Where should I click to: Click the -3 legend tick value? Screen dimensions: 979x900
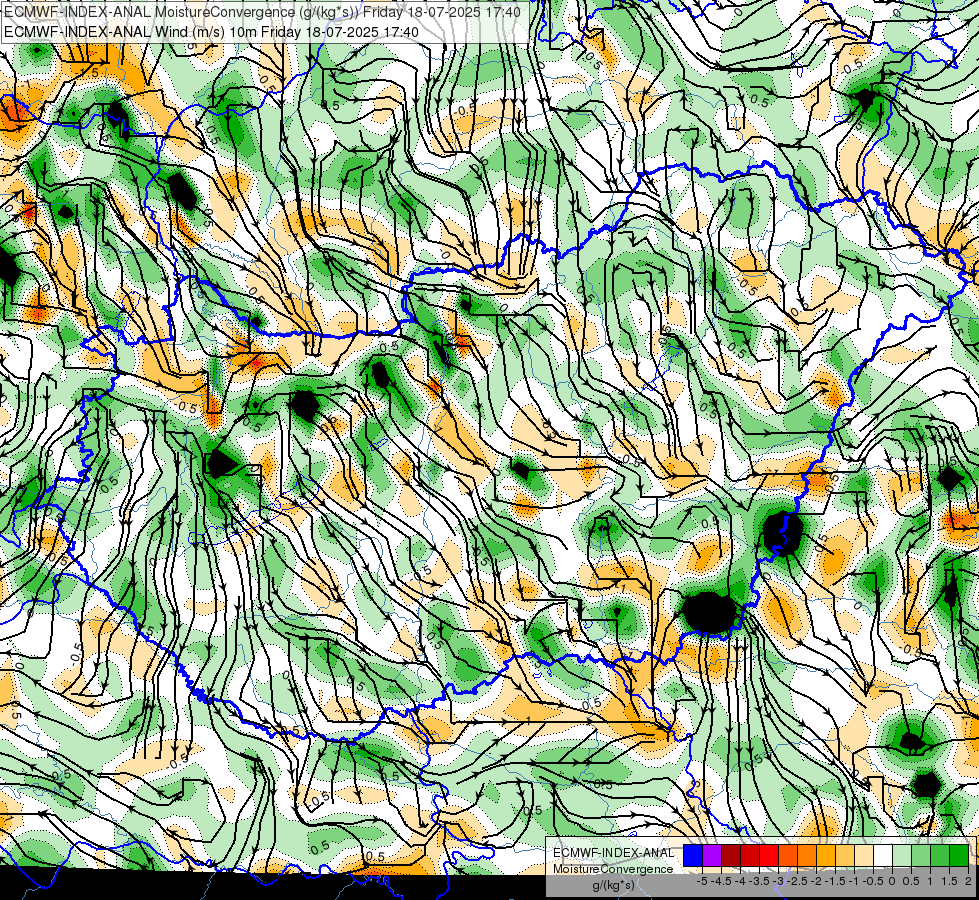pyautogui.click(x=778, y=881)
